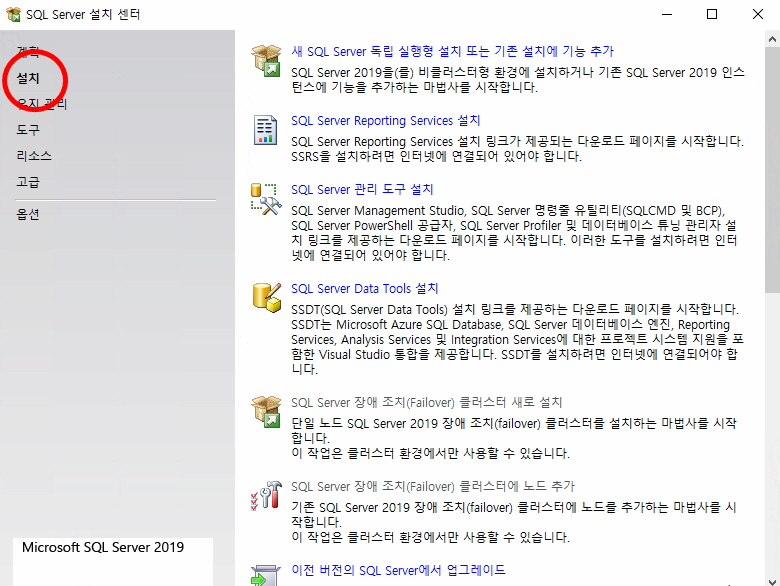The height and width of the screenshot is (586, 780).
Task: Open SQL Server 관리 도구 설치 link
Action: tap(362, 189)
